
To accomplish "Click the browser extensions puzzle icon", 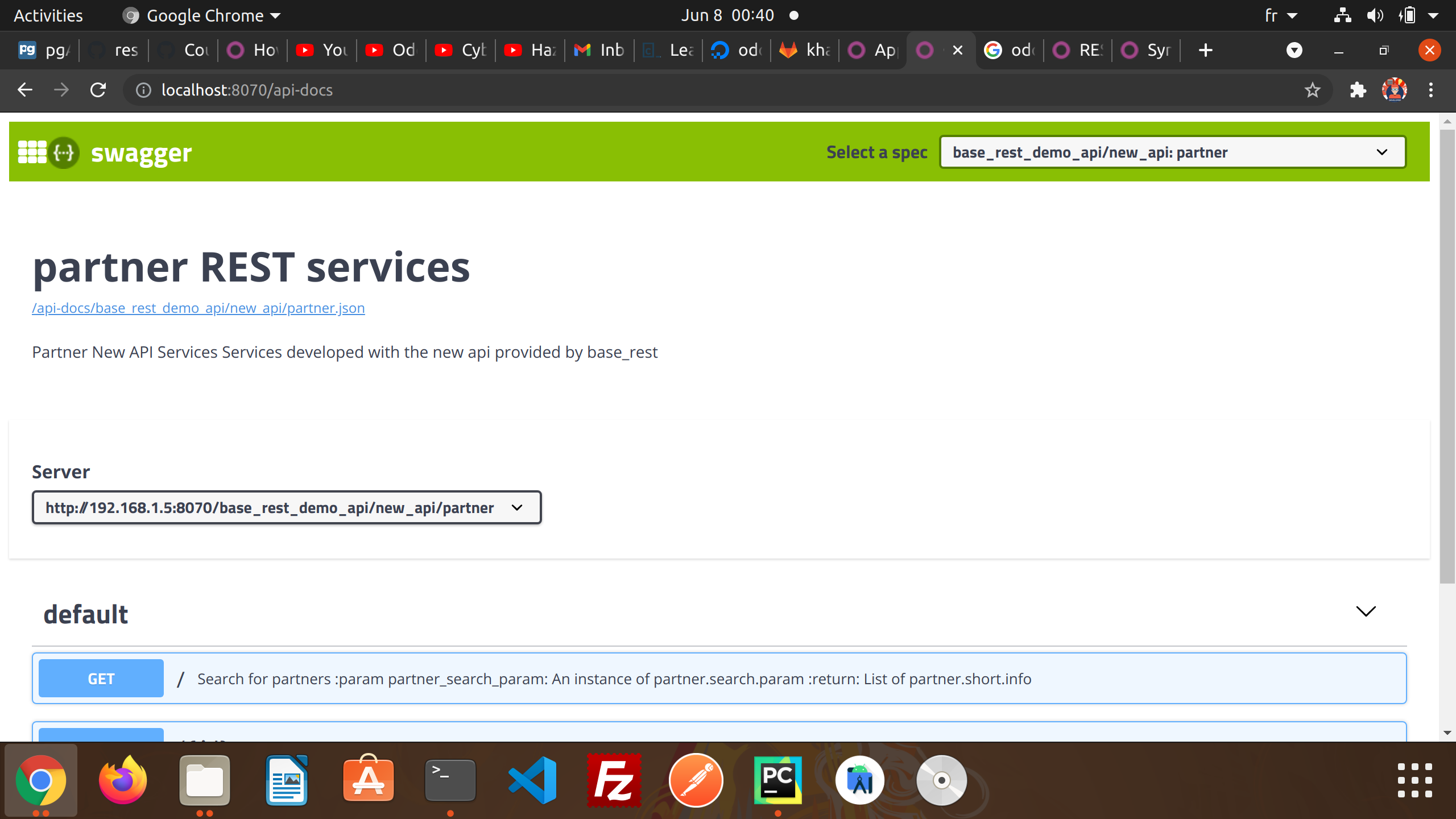I will (x=1358, y=90).
